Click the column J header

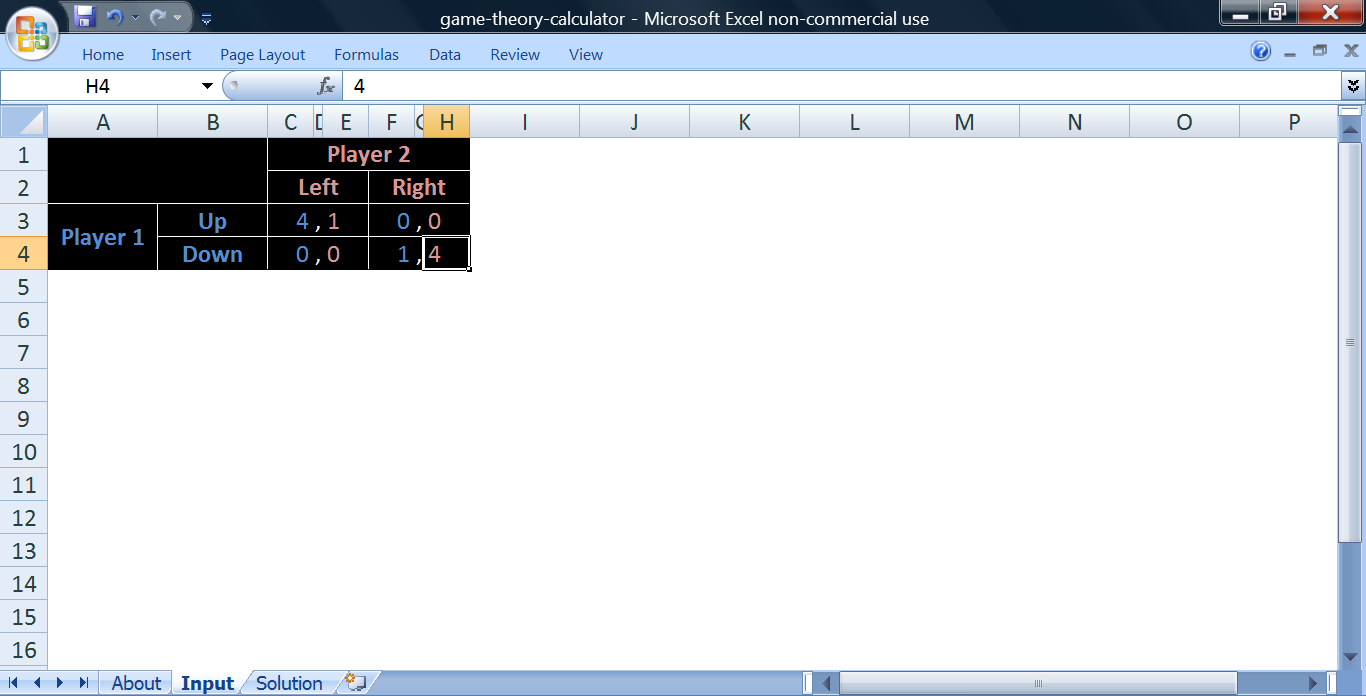tap(634, 122)
